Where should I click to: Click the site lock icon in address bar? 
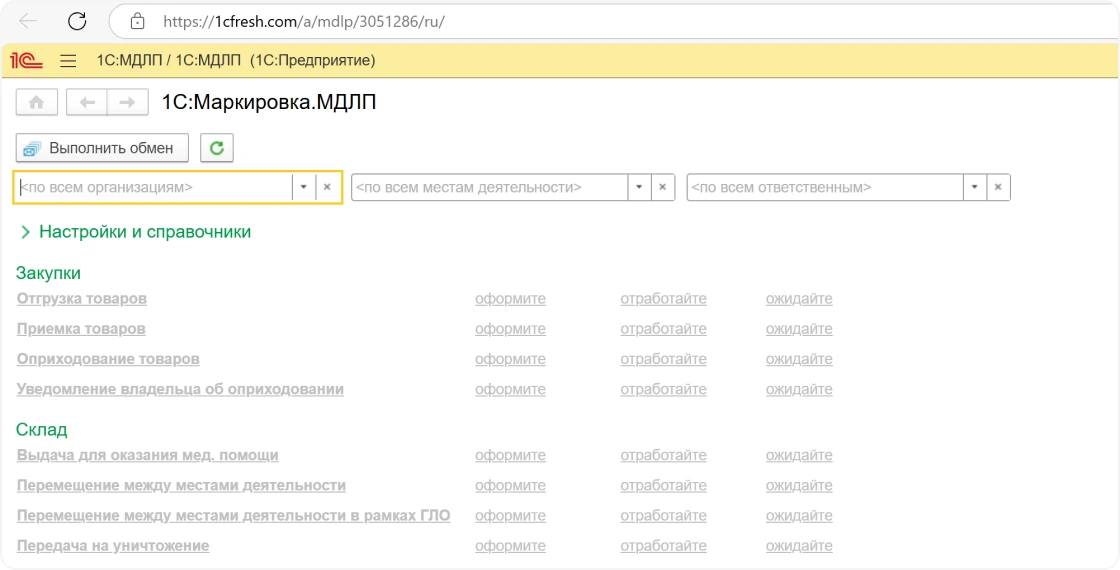point(138,21)
